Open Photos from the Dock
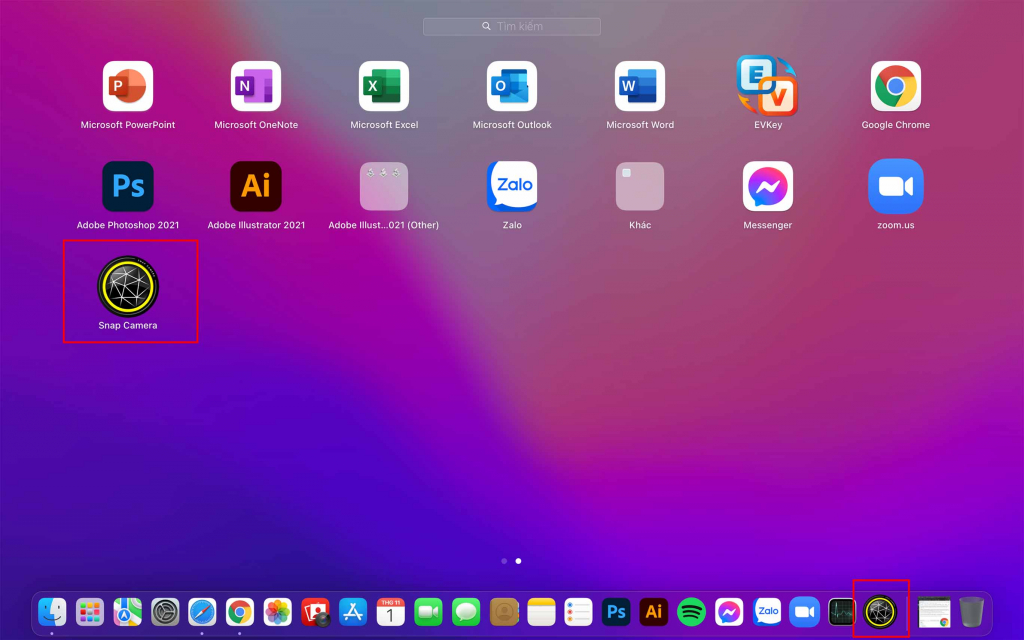This screenshot has width=1024, height=640. click(278, 613)
